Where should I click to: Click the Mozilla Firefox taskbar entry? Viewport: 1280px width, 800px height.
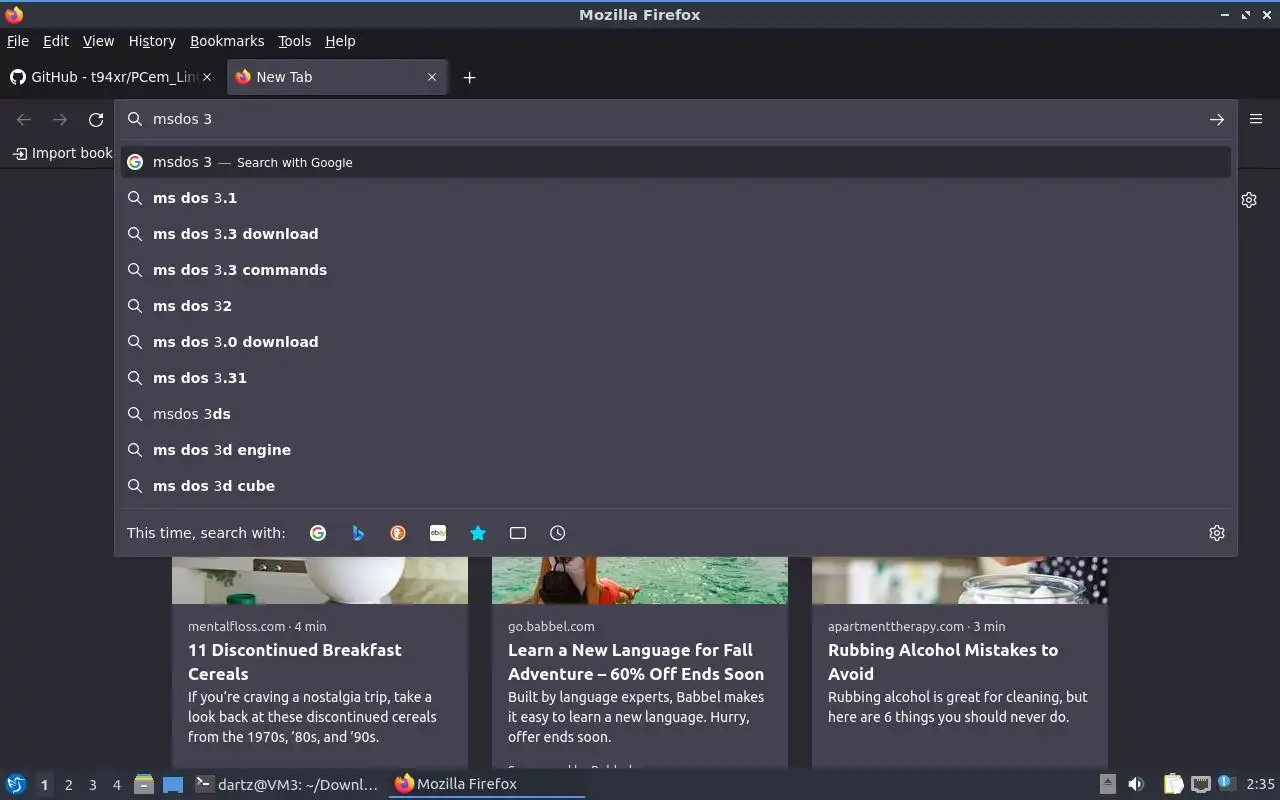pos(486,784)
